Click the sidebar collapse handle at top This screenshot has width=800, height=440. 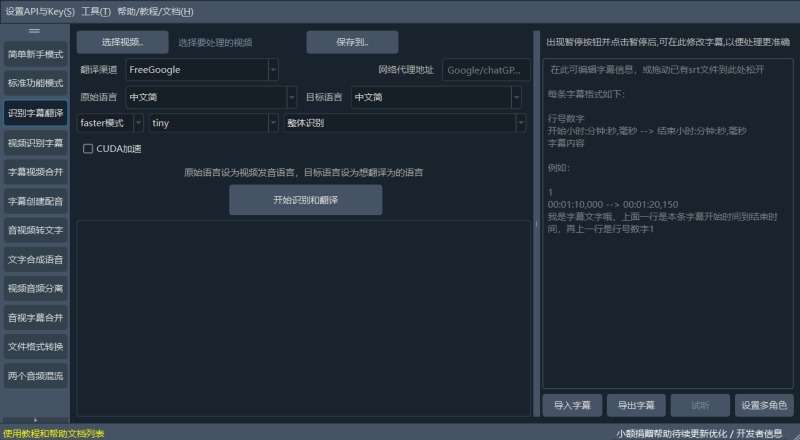pos(34,31)
